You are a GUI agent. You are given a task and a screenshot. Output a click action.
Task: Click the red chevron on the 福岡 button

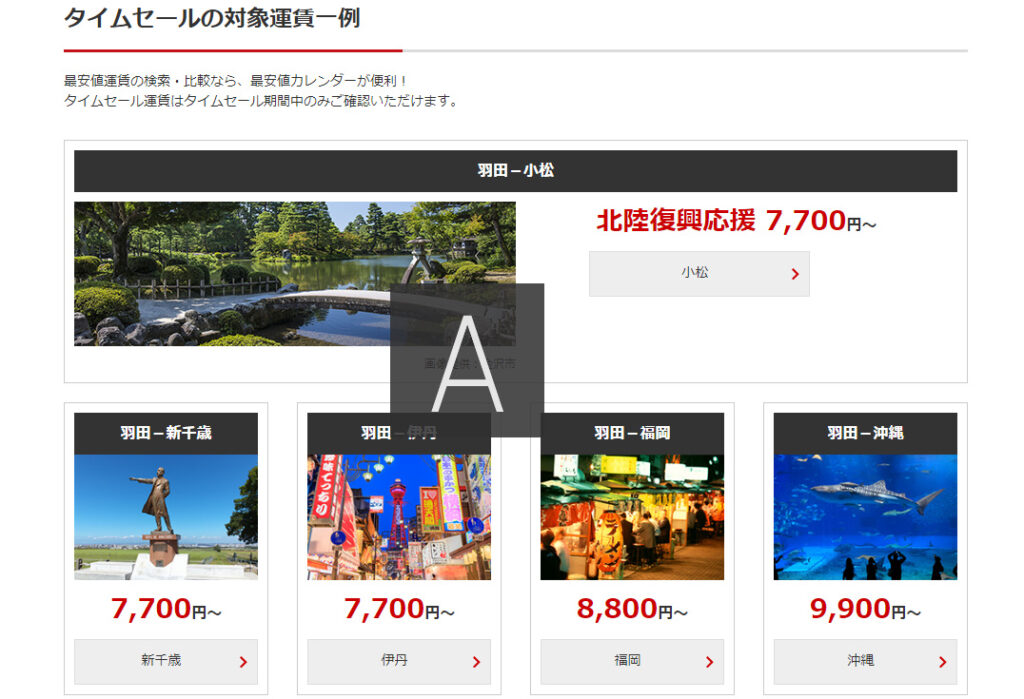click(709, 662)
